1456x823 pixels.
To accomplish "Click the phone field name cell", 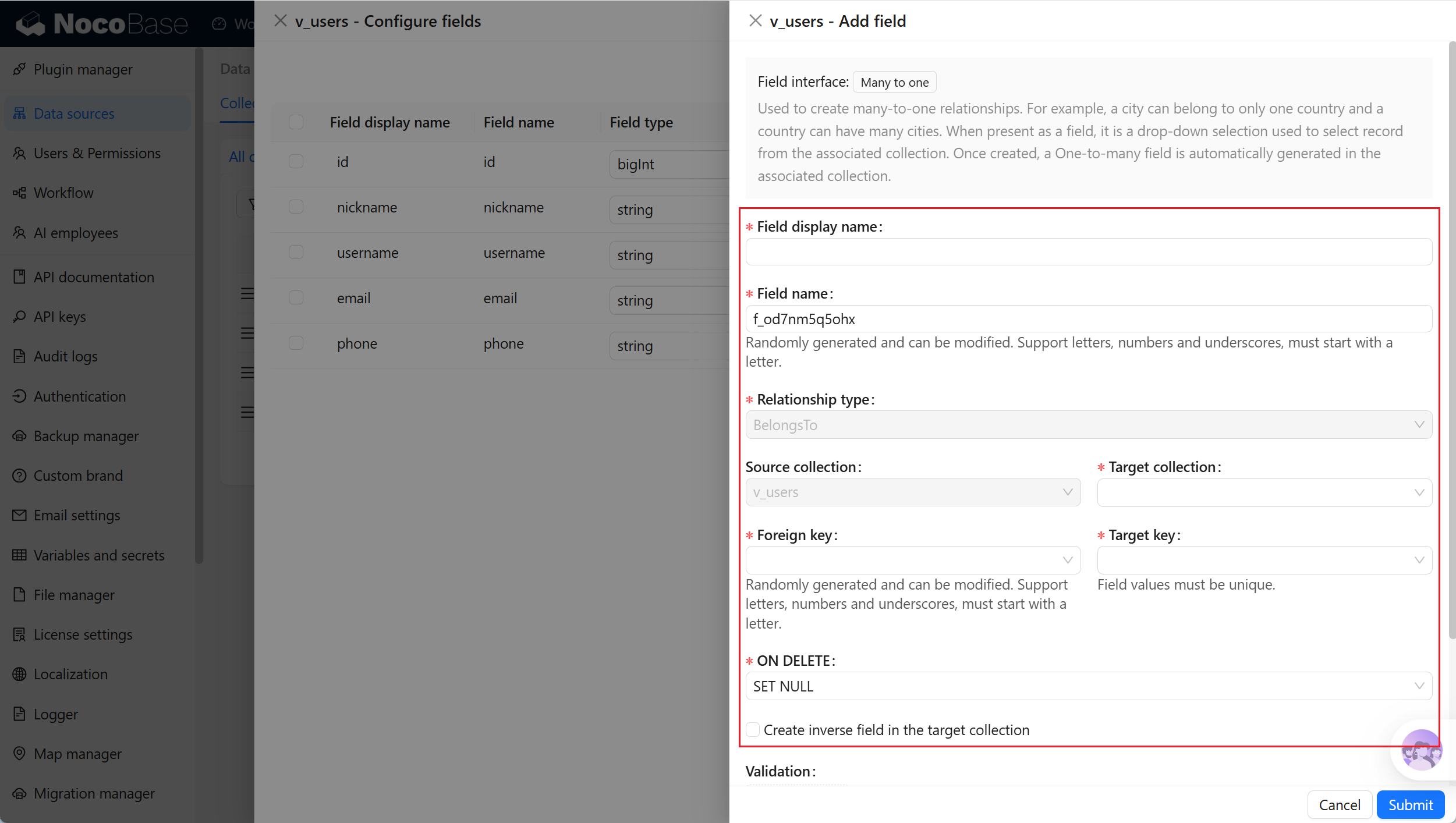I will click(x=503, y=343).
